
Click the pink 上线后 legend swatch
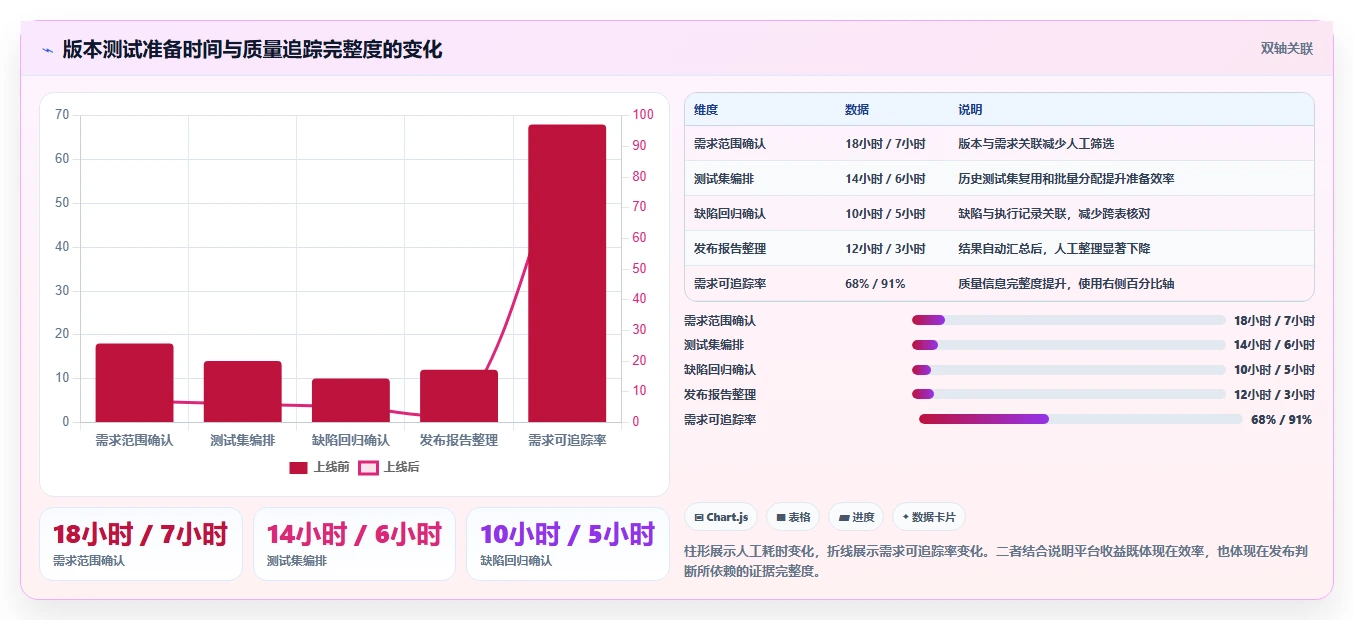point(369,467)
